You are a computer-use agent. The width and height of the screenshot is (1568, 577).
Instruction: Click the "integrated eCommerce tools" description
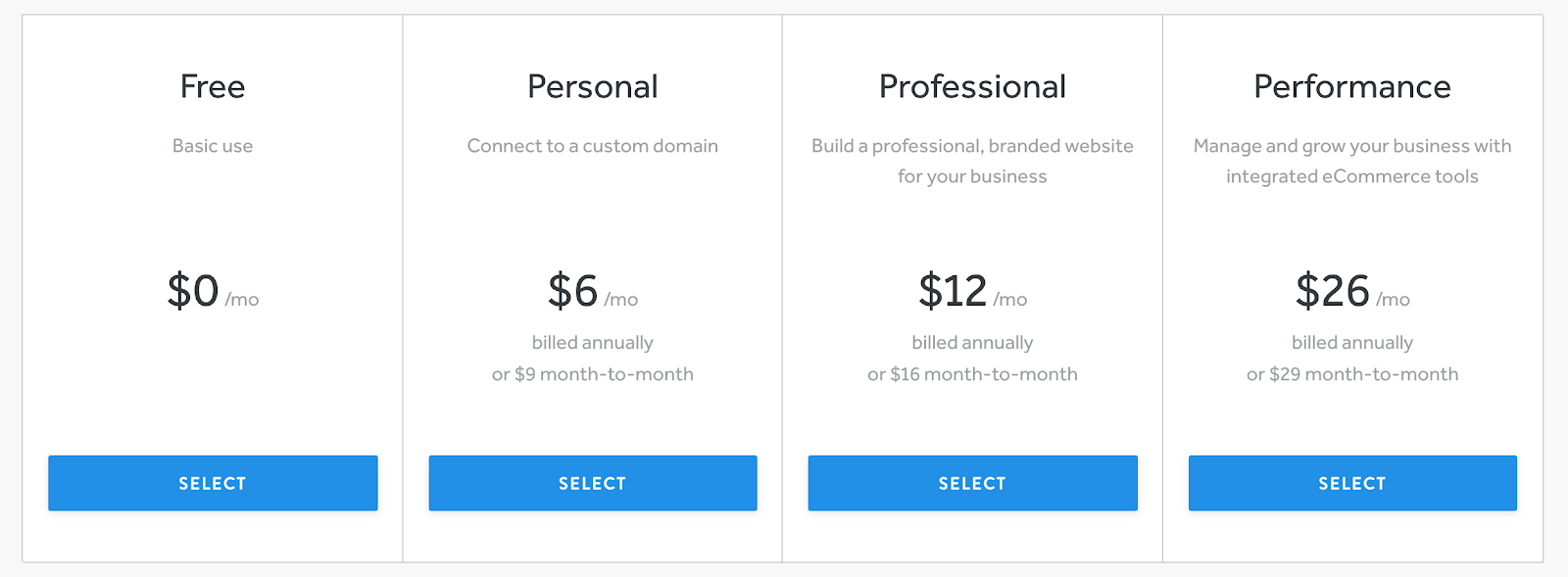point(1352,176)
